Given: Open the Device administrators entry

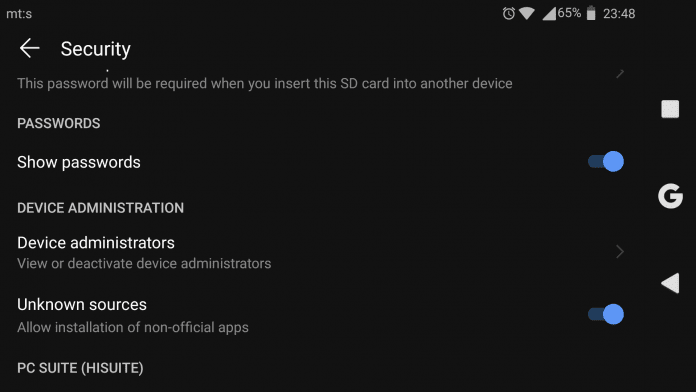Looking at the screenshot, I should pyautogui.click(x=320, y=252).
